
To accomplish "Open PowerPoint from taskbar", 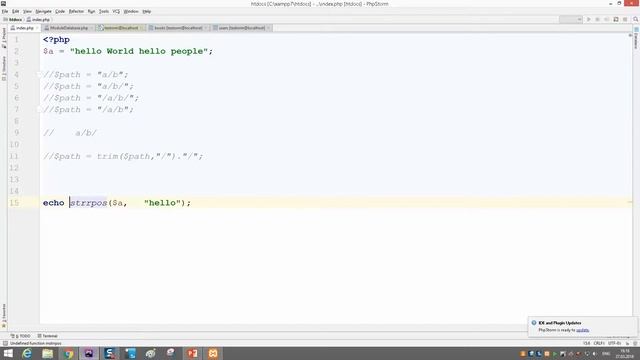I will point(192,353).
